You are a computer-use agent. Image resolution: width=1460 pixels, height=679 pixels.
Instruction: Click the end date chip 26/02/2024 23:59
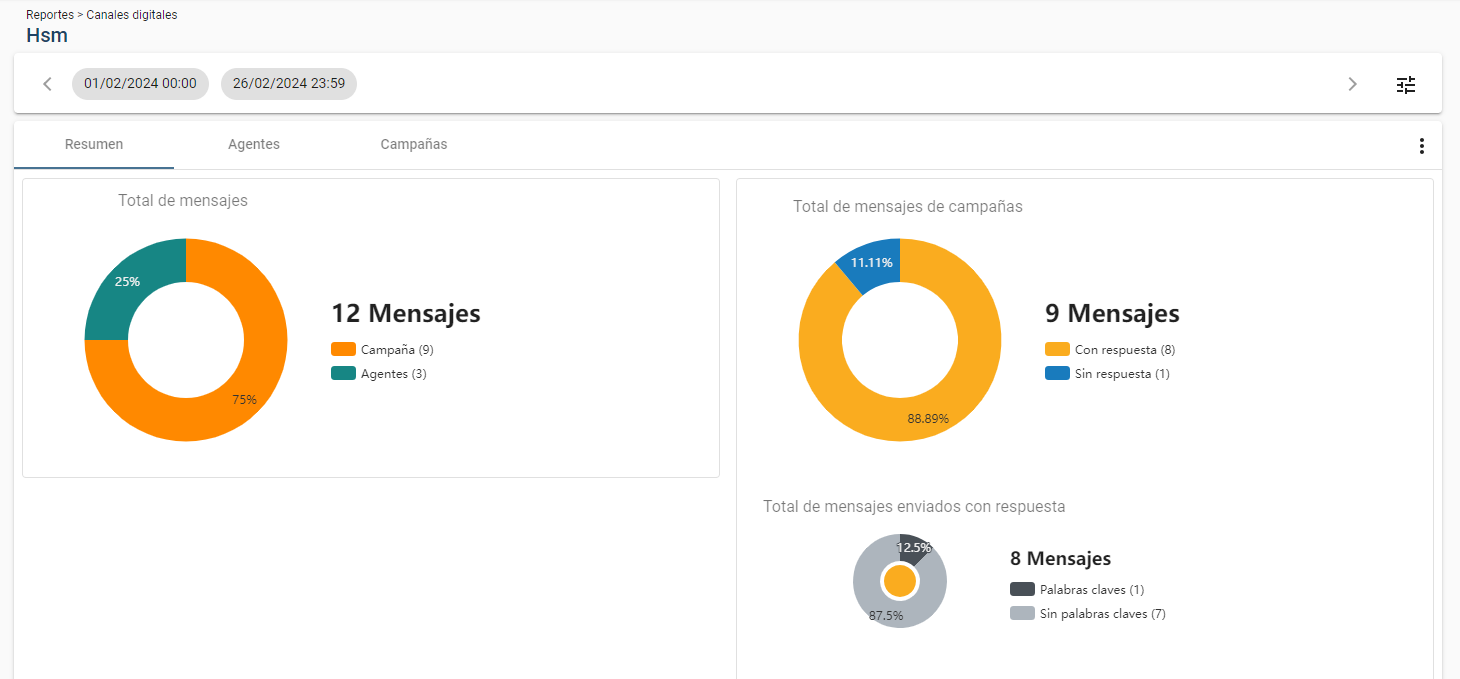click(289, 84)
